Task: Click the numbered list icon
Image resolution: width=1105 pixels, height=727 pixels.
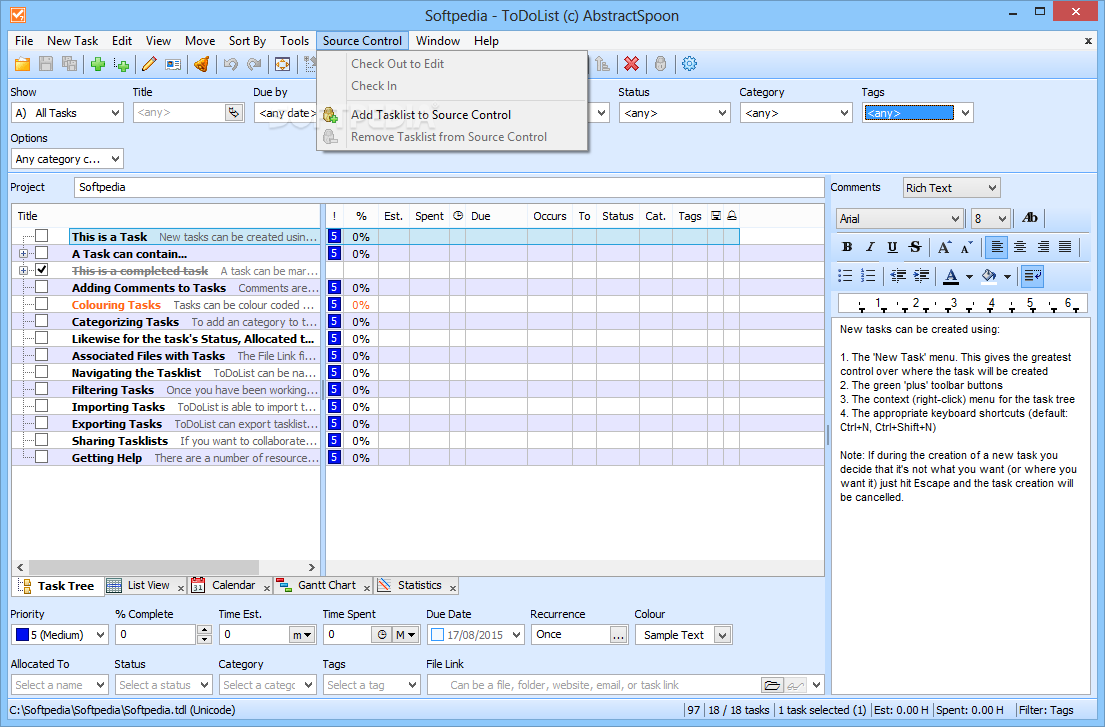Action: pyautogui.click(x=868, y=275)
